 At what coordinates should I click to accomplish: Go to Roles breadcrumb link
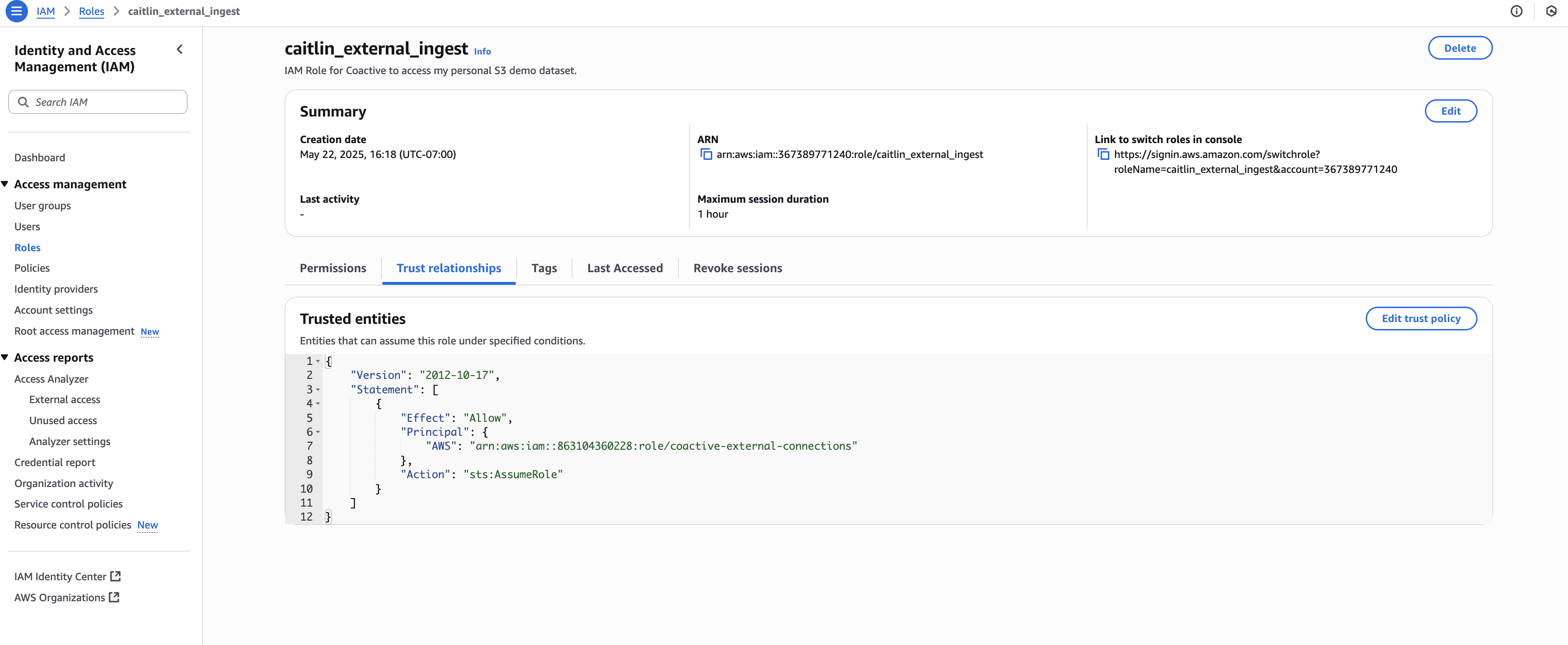[91, 11]
